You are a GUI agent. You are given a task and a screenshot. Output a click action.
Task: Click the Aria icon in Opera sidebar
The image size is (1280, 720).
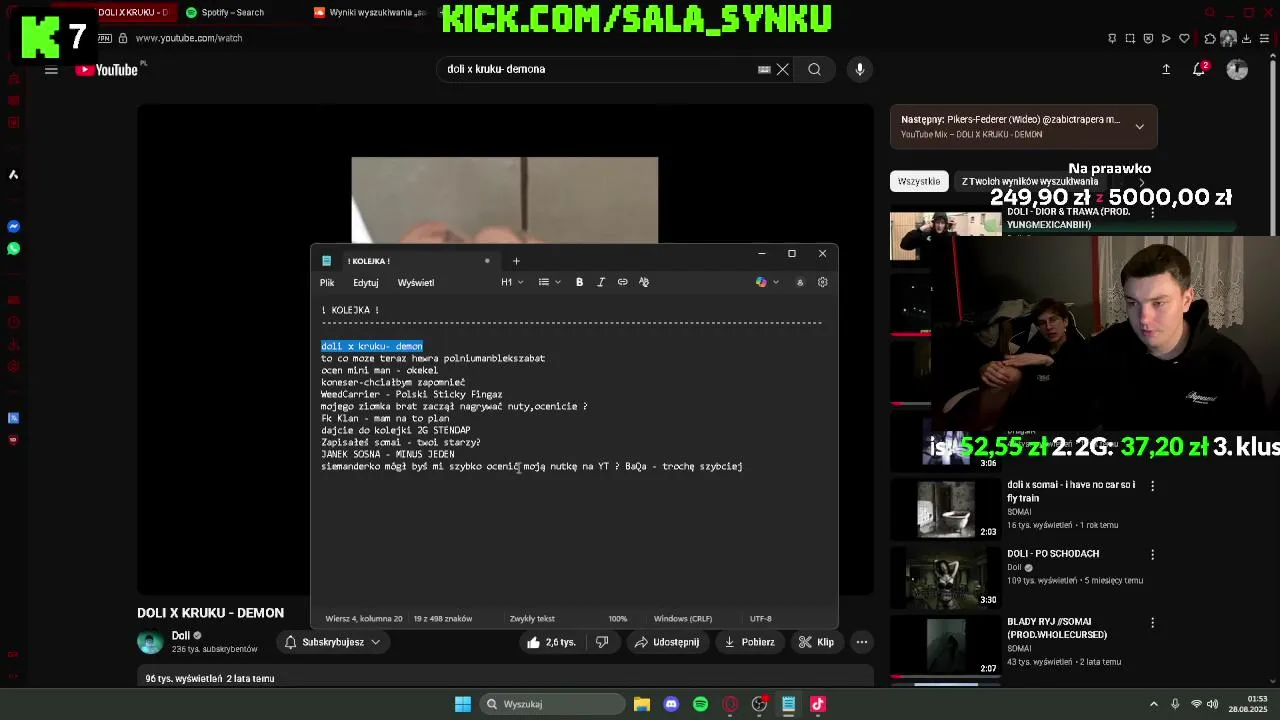click(14, 174)
